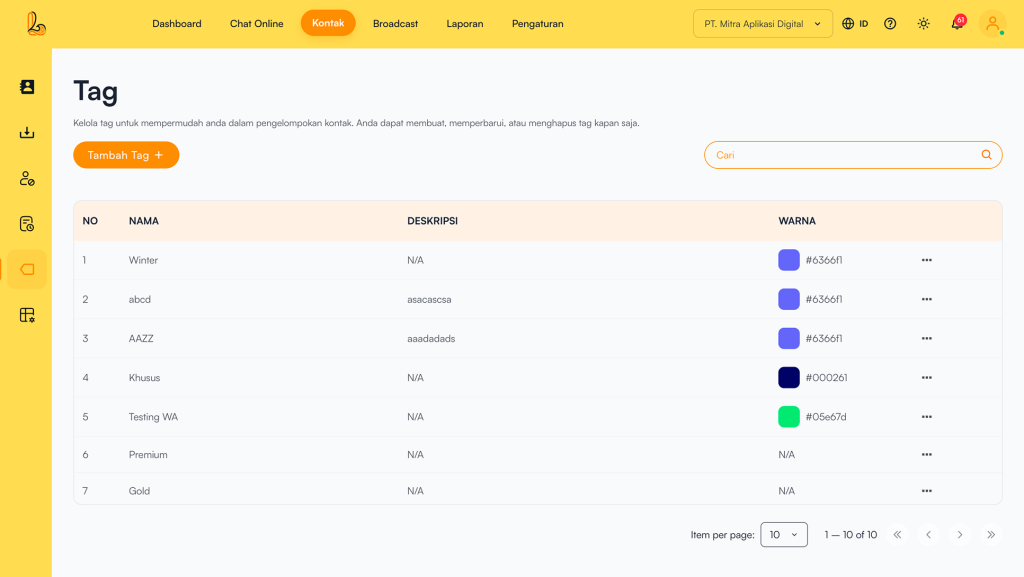Go to the last page arrow button
Image resolution: width=1024 pixels, height=577 pixels.
[x=991, y=535]
